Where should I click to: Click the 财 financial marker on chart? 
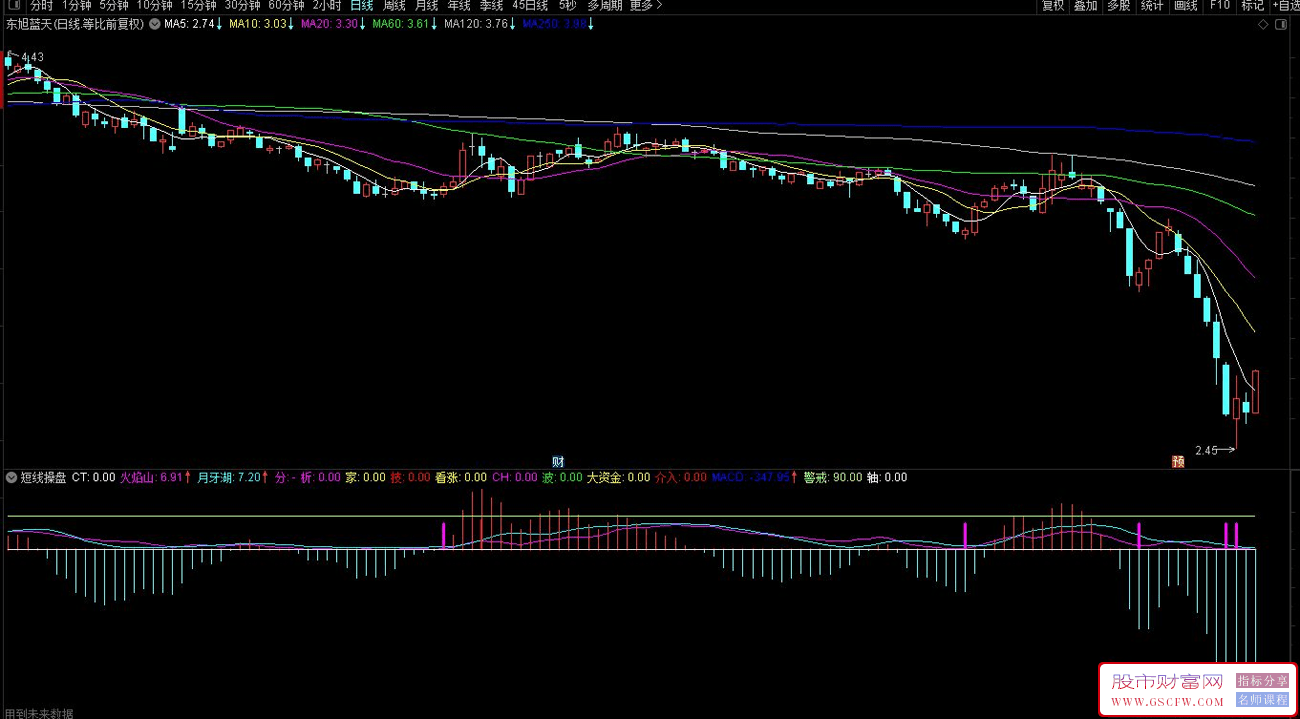click(x=558, y=462)
